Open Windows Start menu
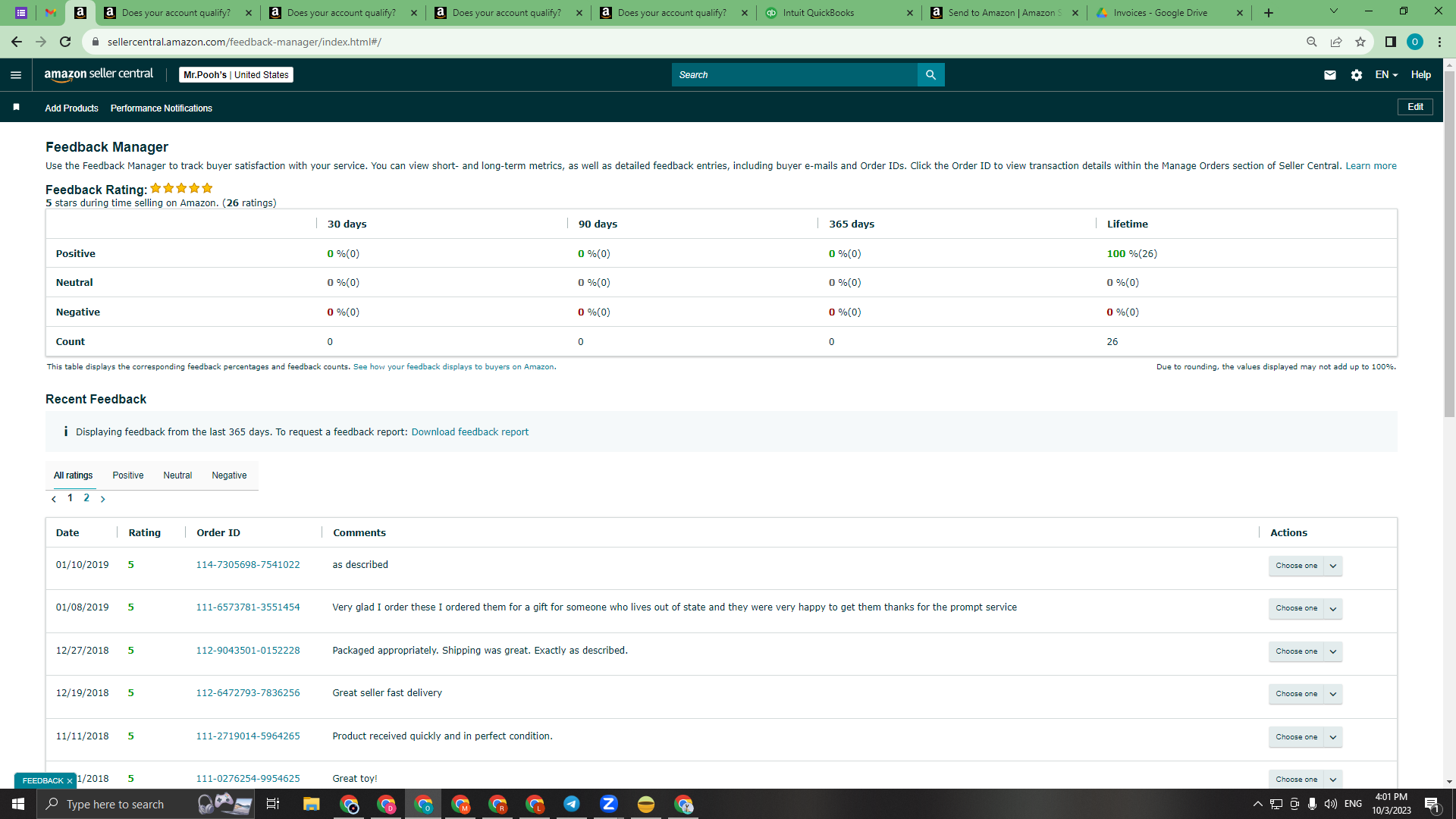Screen dimensions: 1456x819 coord(18,804)
